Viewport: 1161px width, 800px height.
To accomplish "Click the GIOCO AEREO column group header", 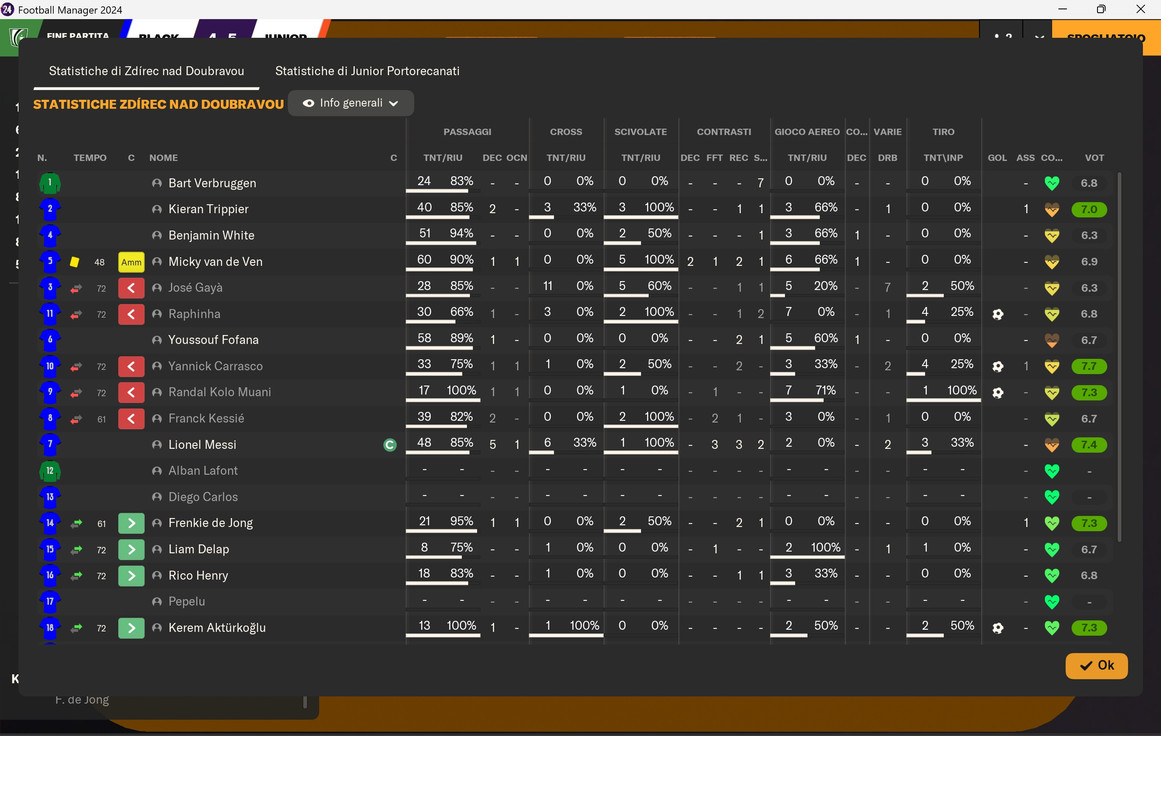I will 807,132.
